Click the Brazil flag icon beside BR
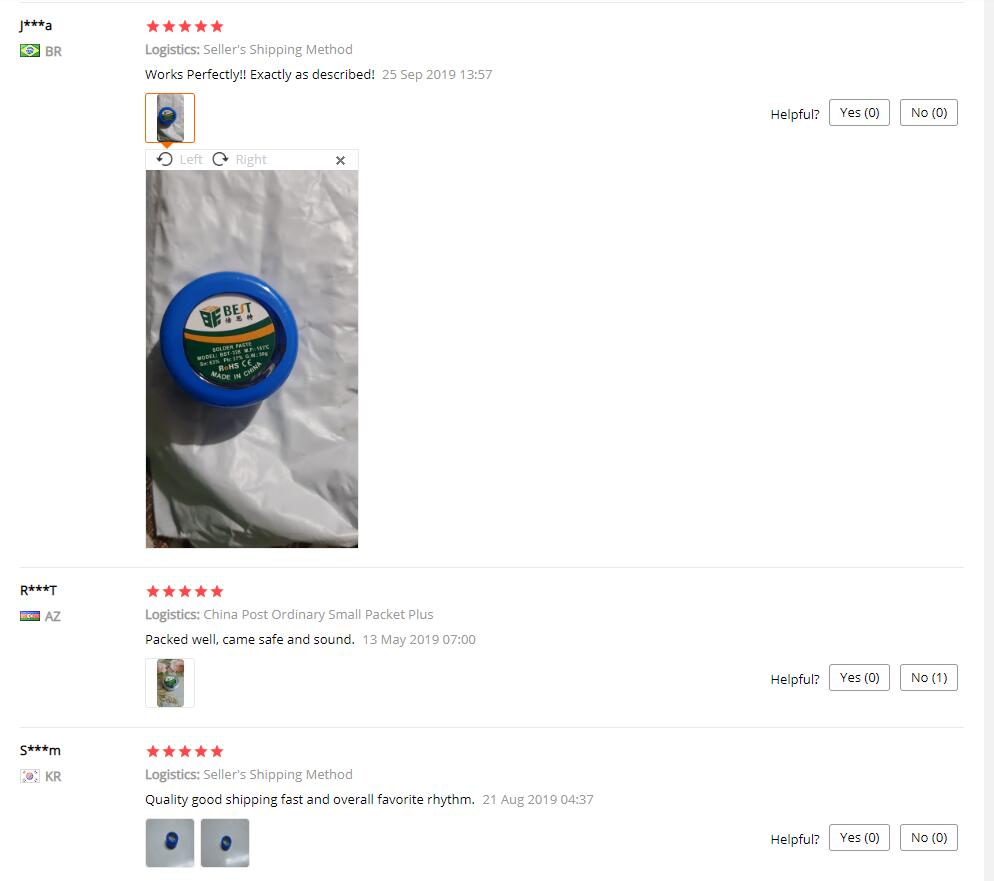The width and height of the screenshot is (994, 881). pos(30,51)
